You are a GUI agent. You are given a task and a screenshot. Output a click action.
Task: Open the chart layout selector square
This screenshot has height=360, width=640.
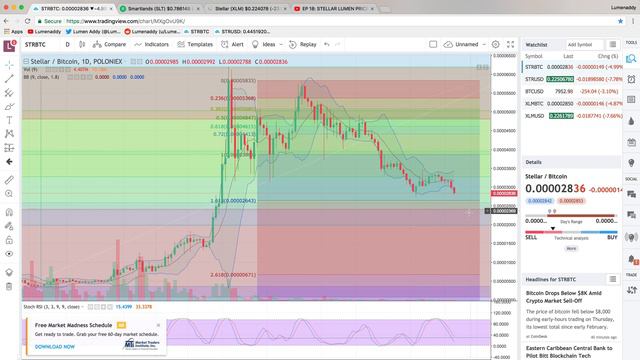[x=433, y=44]
